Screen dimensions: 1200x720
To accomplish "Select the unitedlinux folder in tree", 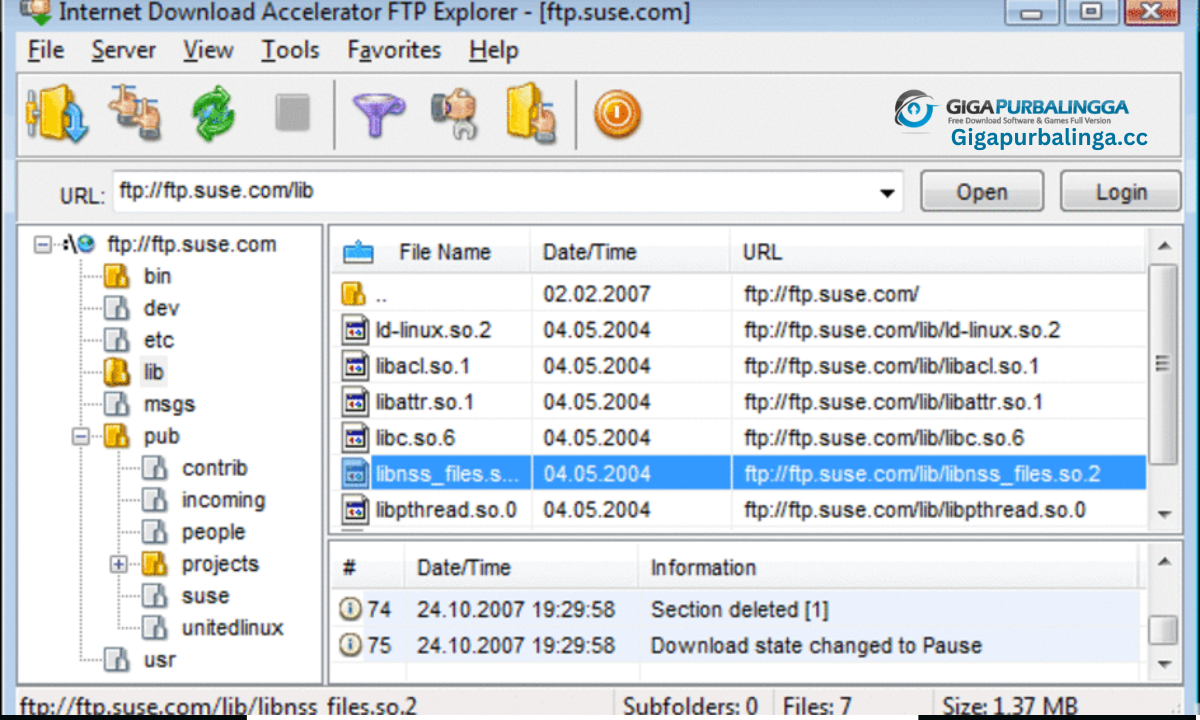I will point(232,628).
